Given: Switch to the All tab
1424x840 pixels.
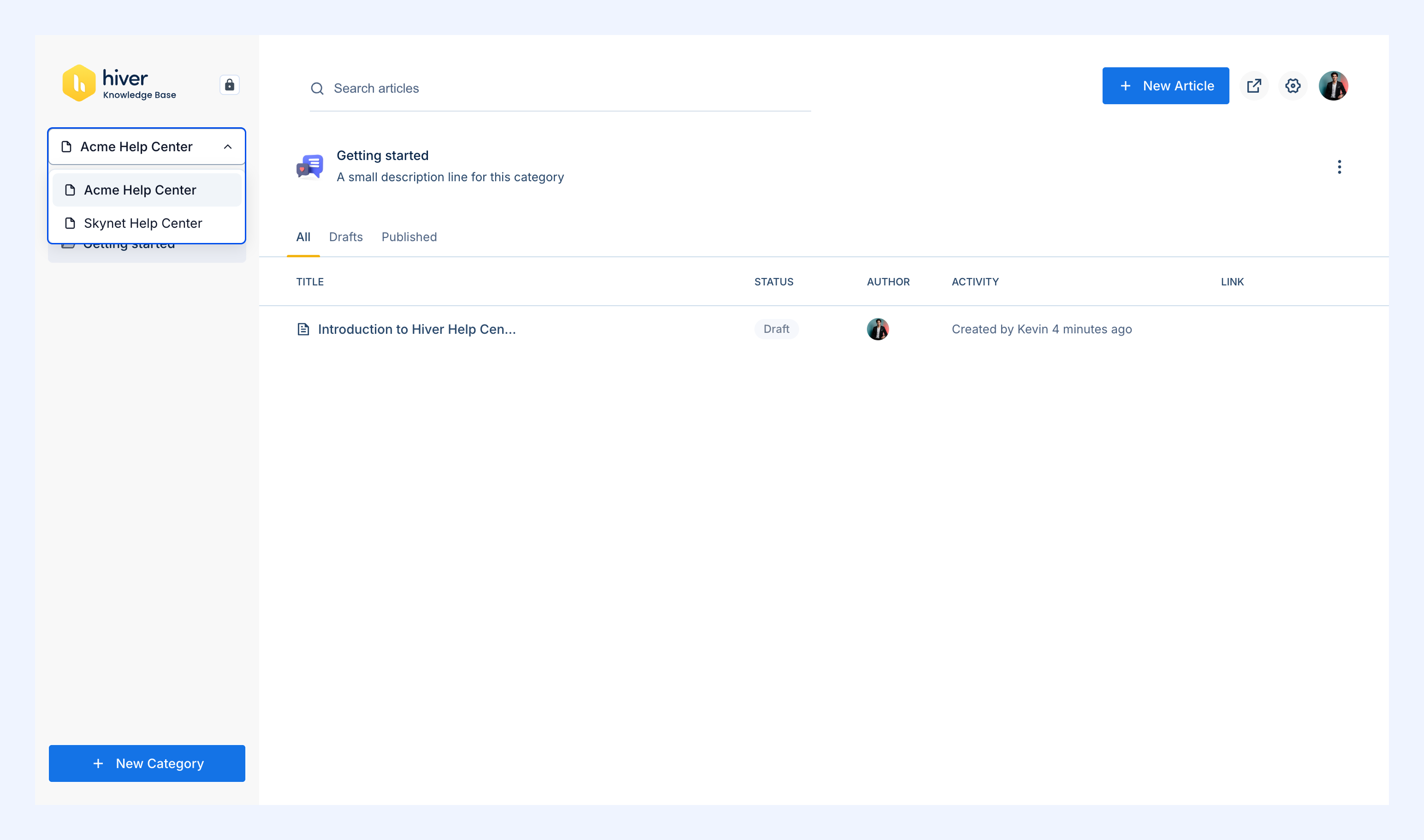Looking at the screenshot, I should click(303, 237).
